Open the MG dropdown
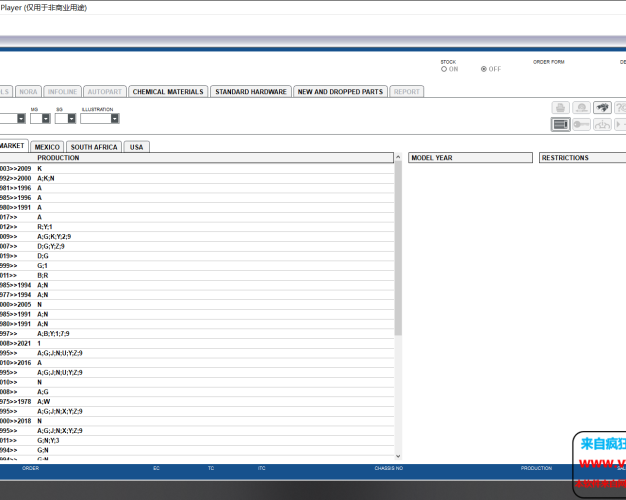Image resolution: width=626 pixels, height=500 pixels. [x=46, y=119]
